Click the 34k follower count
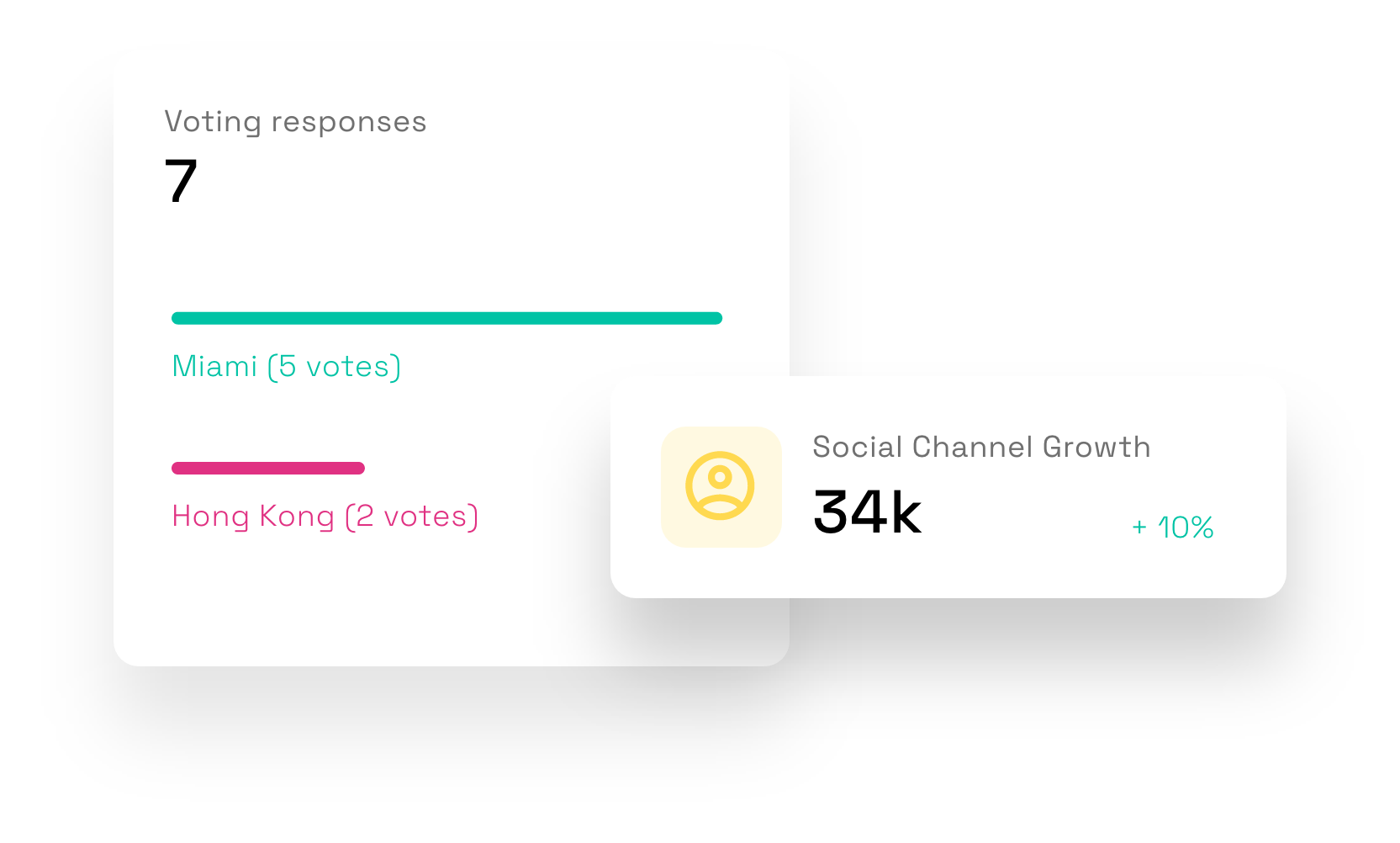 [867, 512]
